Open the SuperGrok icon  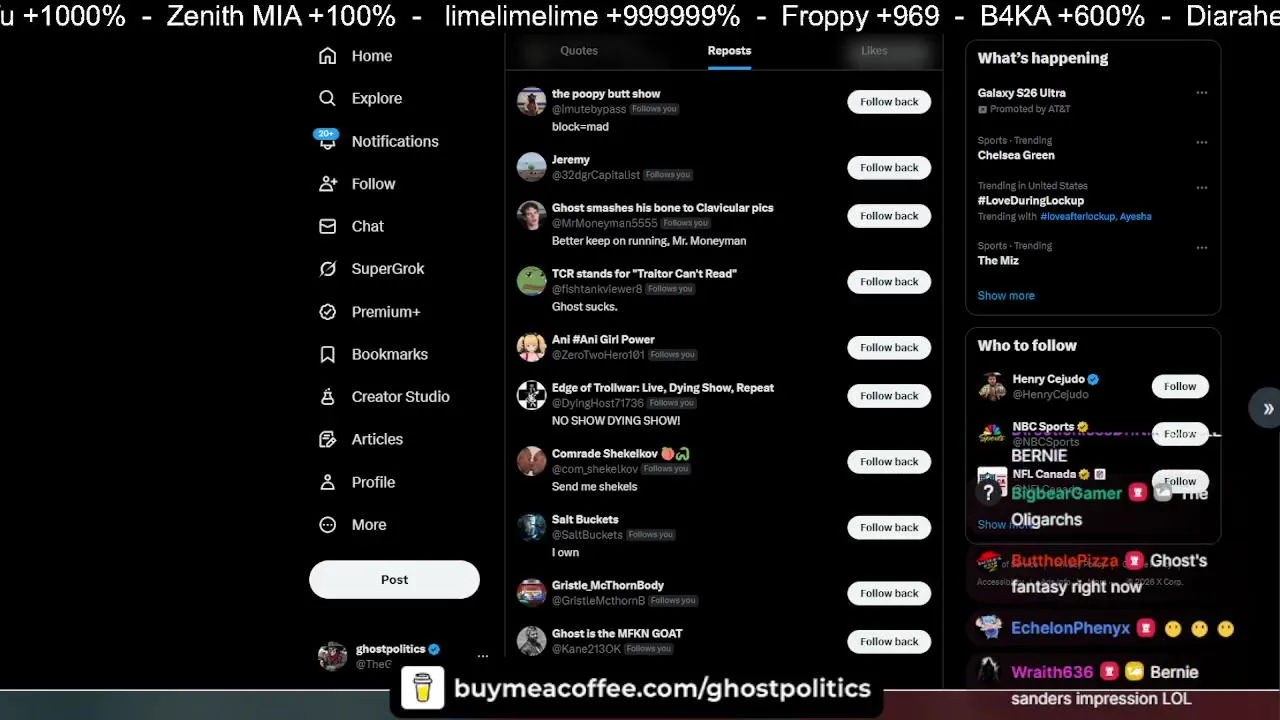(x=327, y=269)
